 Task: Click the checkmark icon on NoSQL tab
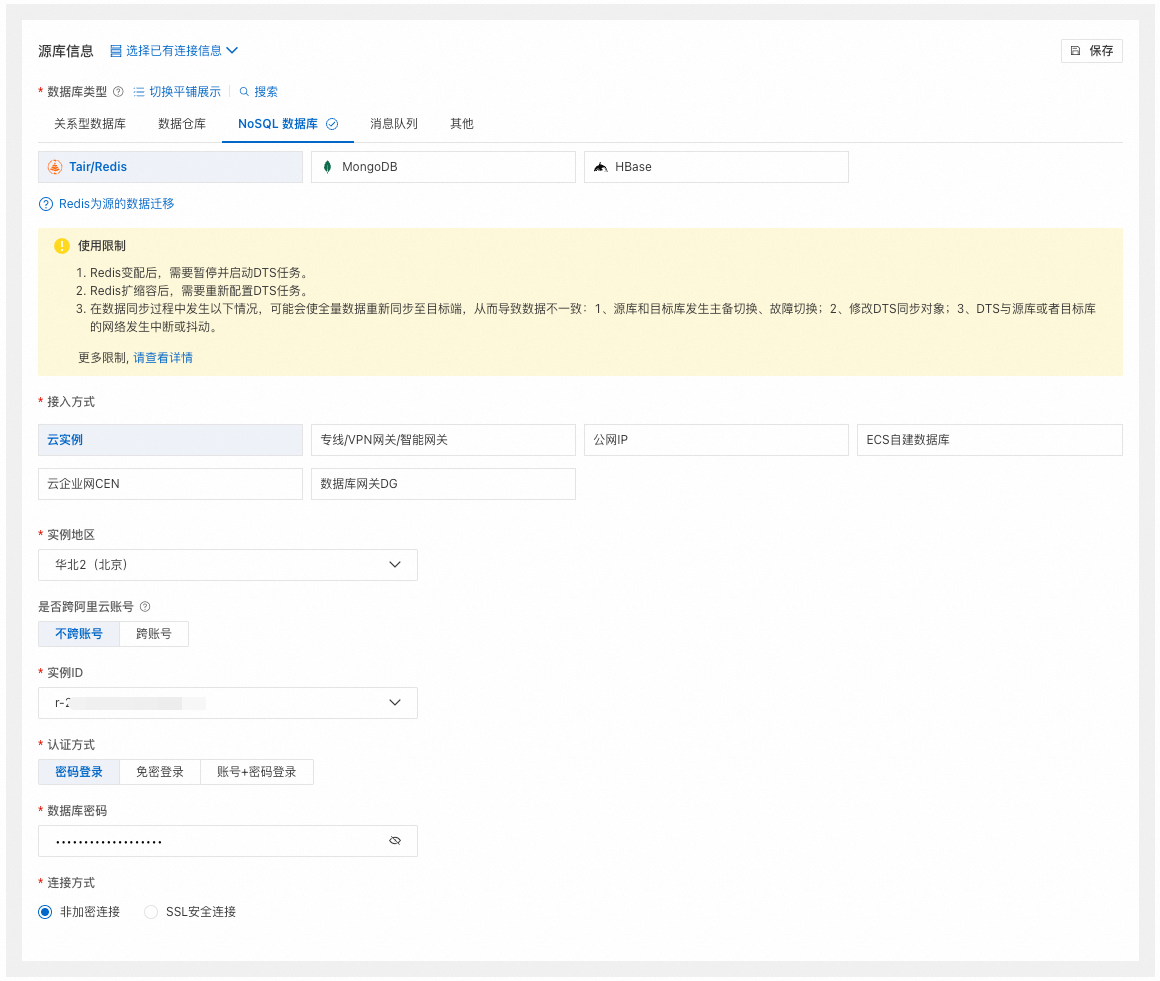pos(332,124)
